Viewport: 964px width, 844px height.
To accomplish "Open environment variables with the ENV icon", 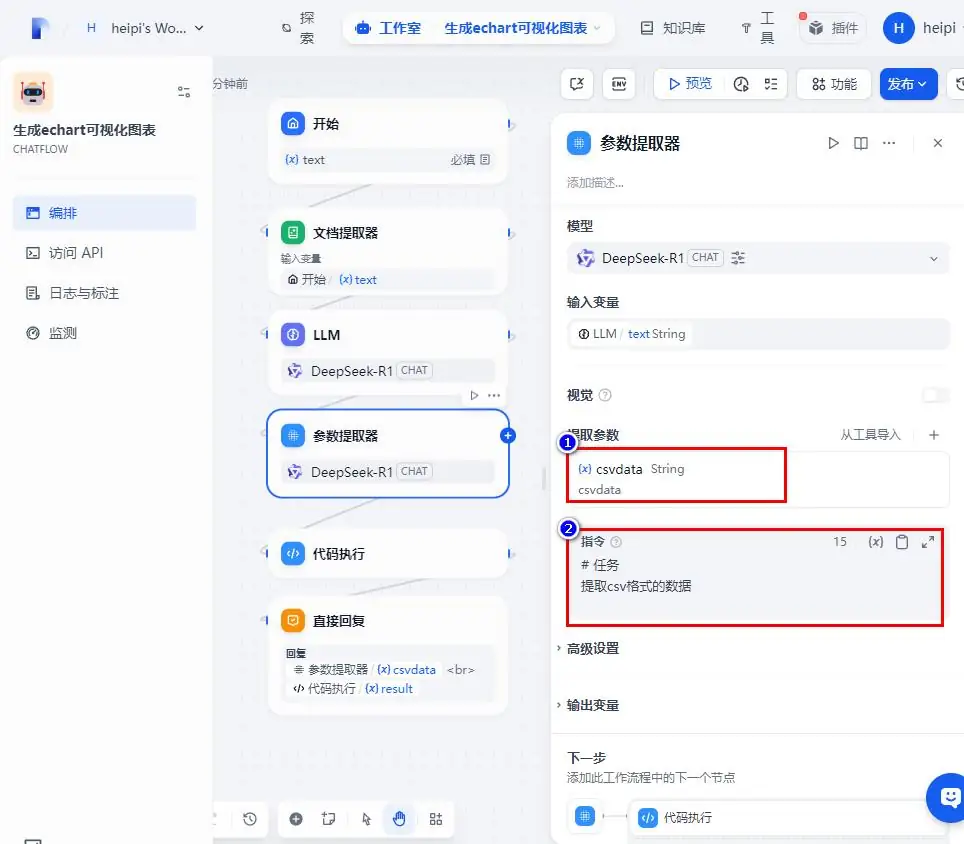I will [x=619, y=84].
